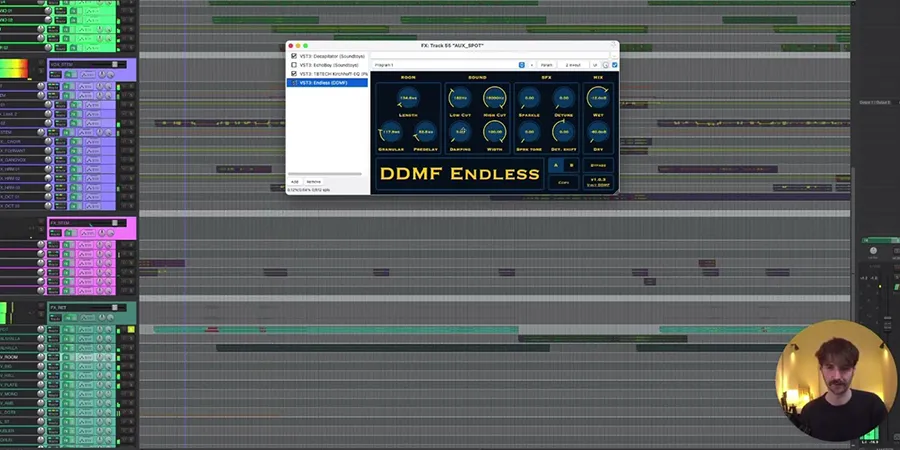Select VST3: TBTECH Kirchhoff-EQ in list
This screenshot has height=450, width=900.
pyautogui.click(x=333, y=74)
